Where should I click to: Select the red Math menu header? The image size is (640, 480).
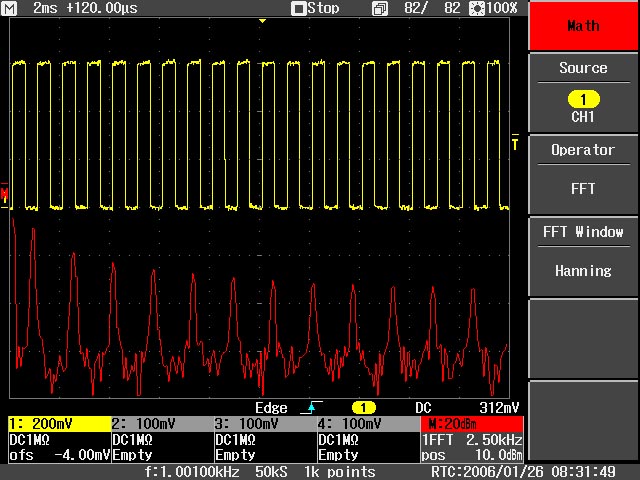click(583, 26)
